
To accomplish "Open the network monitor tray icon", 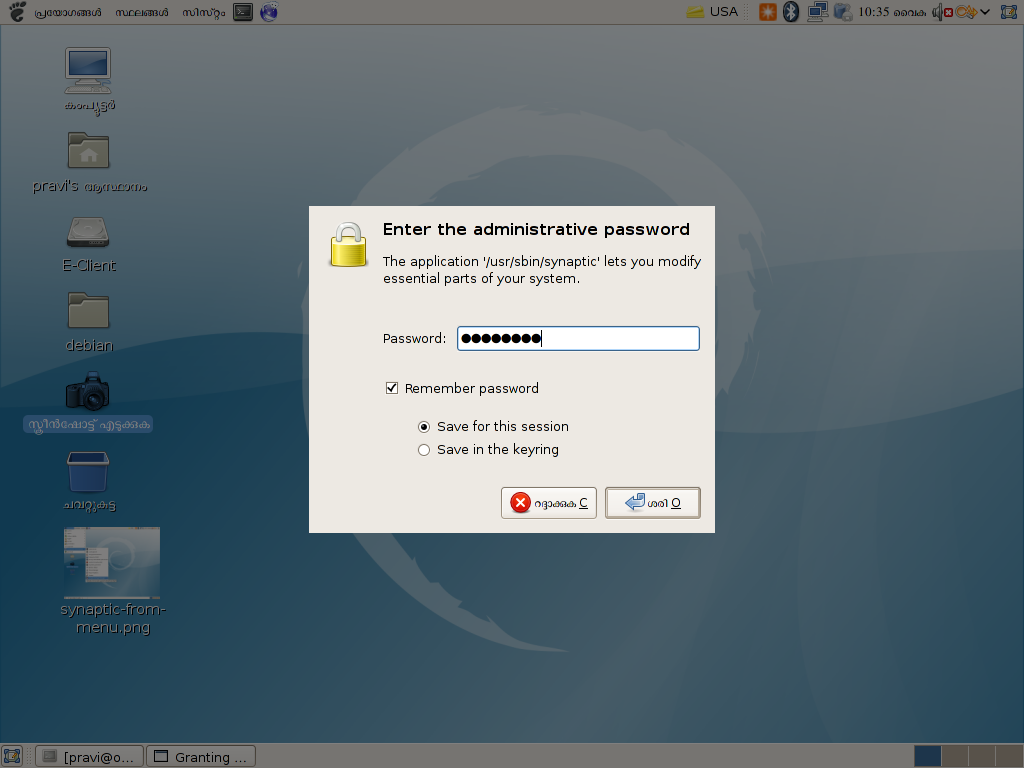I will click(x=817, y=12).
